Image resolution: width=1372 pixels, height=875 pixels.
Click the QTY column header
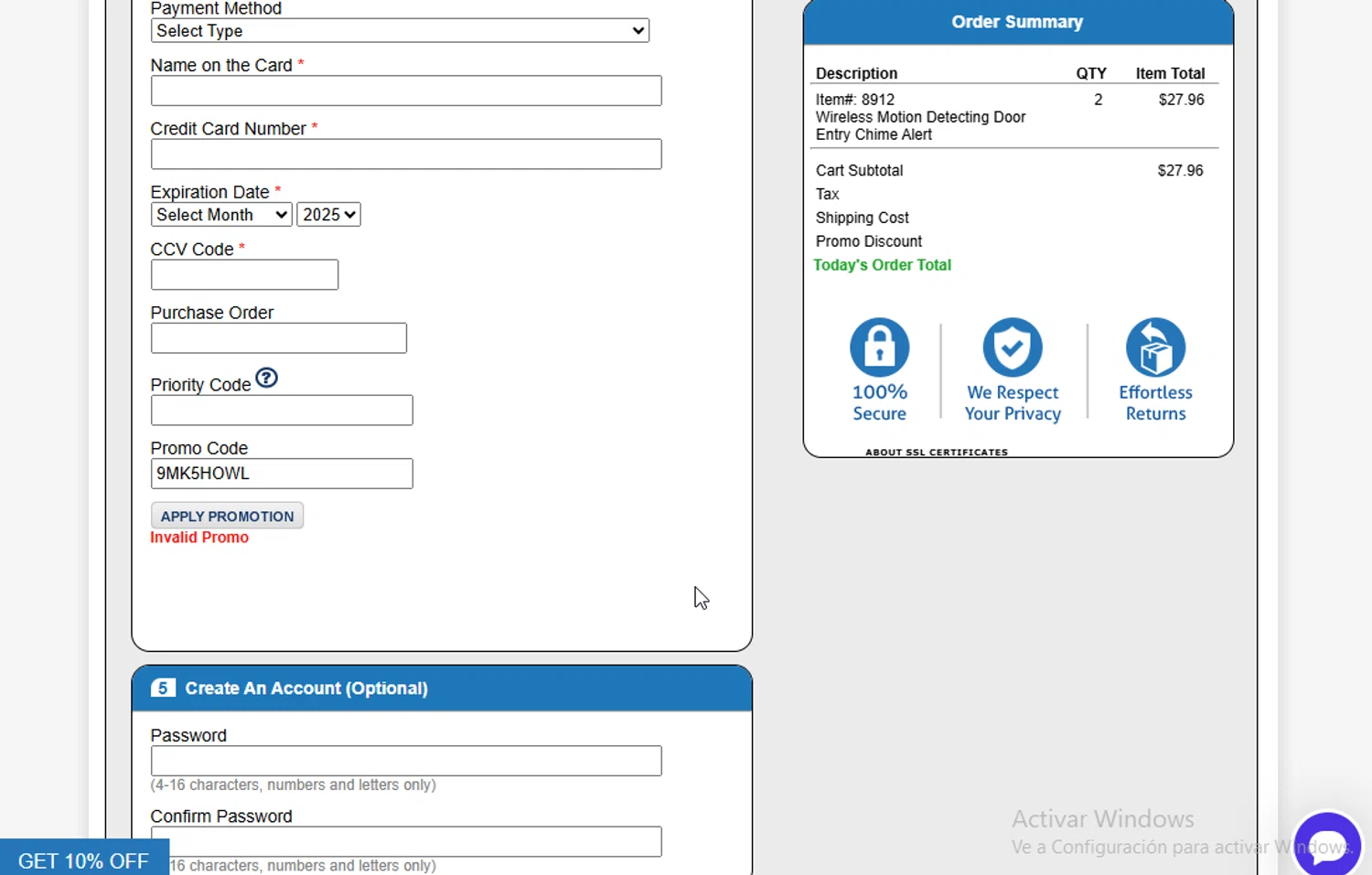(1091, 73)
